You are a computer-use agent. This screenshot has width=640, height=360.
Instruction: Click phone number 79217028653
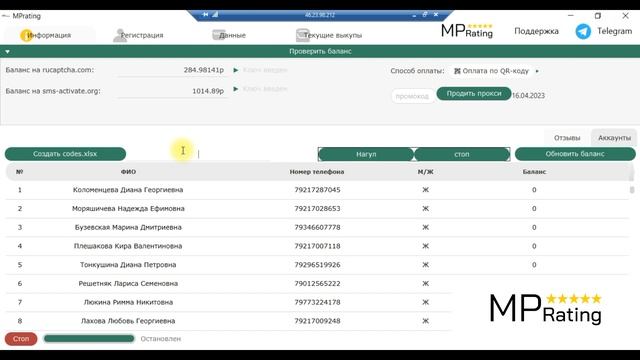[x=317, y=209]
